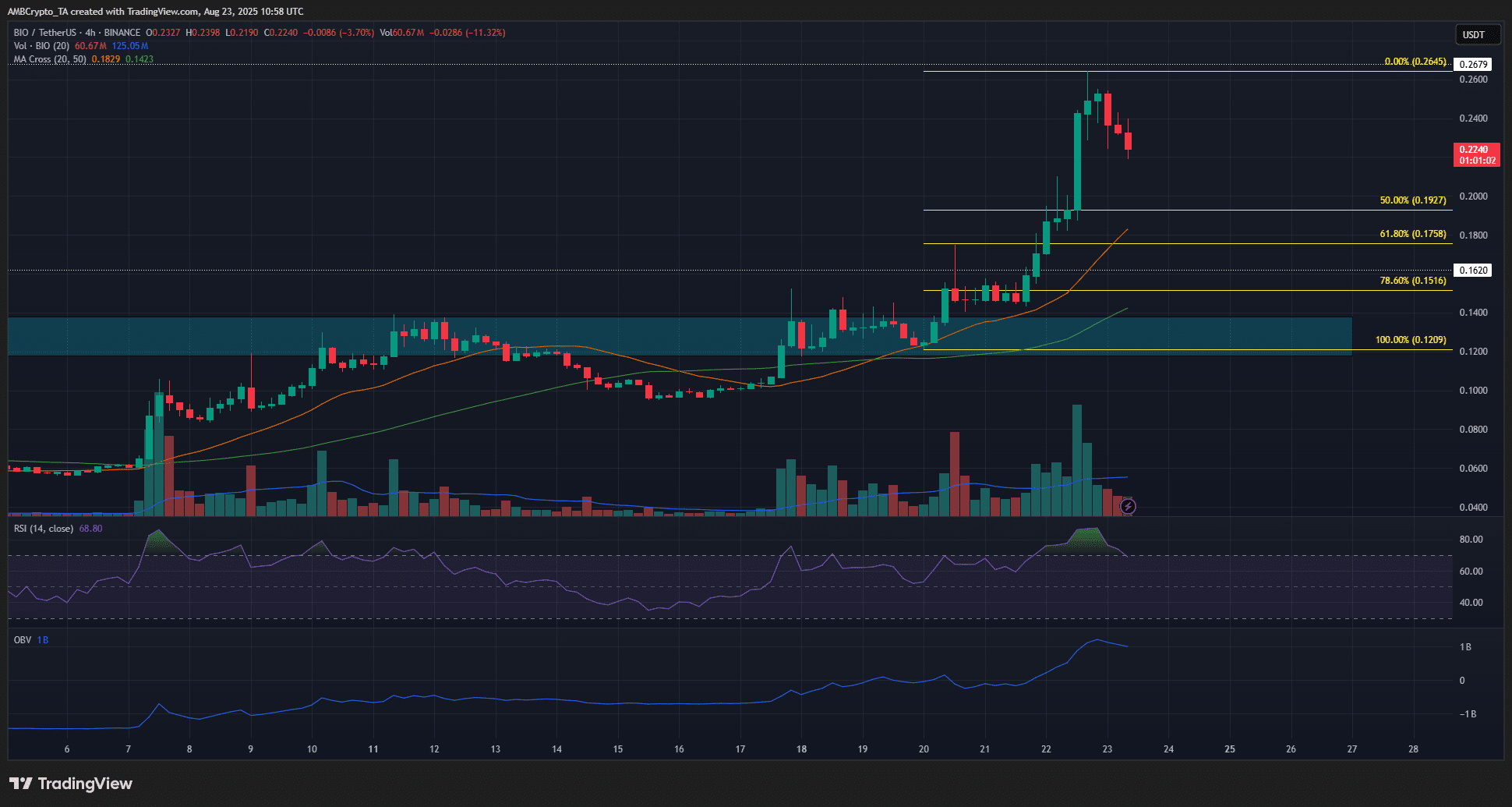The height and width of the screenshot is (807, 1512).
Task: Select the 50.00% (0.1927) Fibonacci level
Action: tap(1413, 200)
